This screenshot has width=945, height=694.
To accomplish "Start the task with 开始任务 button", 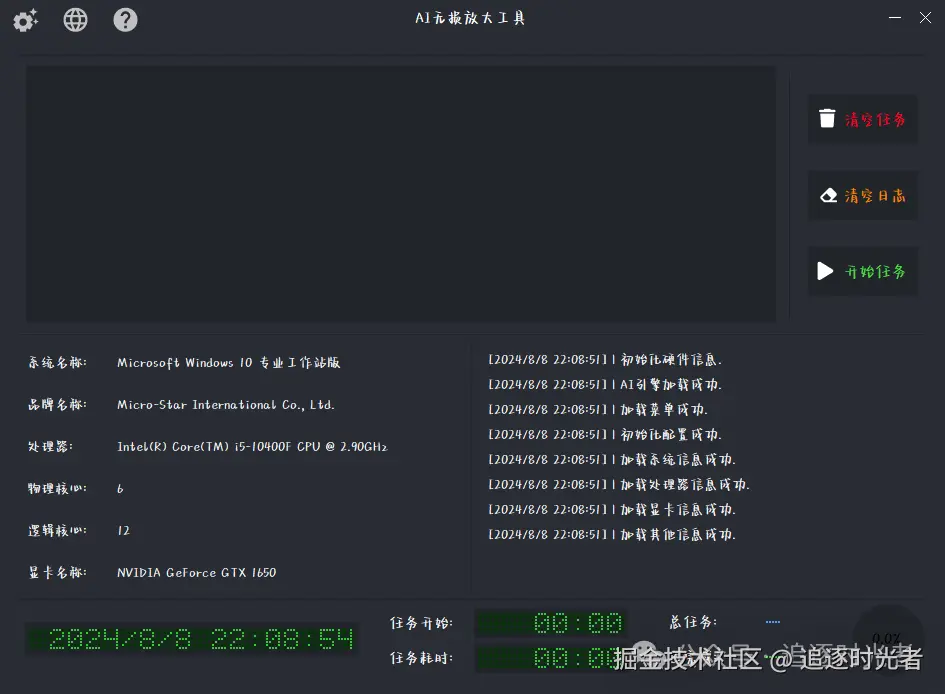I will (x=862, y=271).
